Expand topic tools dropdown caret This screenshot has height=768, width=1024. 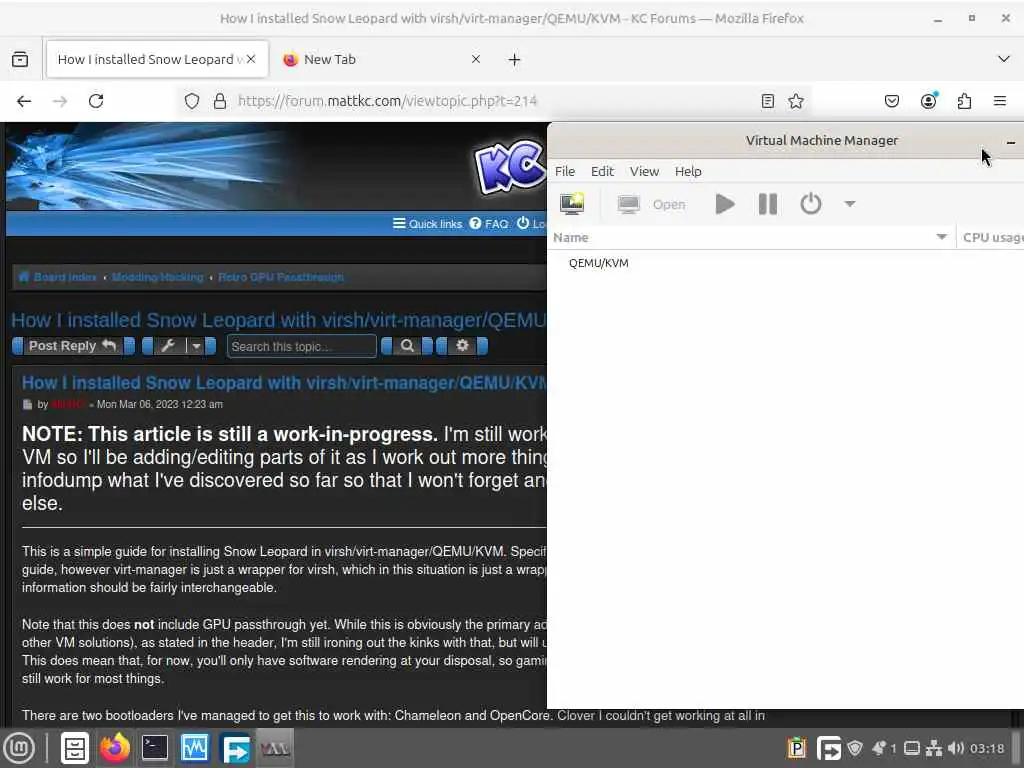coord(197,346)
